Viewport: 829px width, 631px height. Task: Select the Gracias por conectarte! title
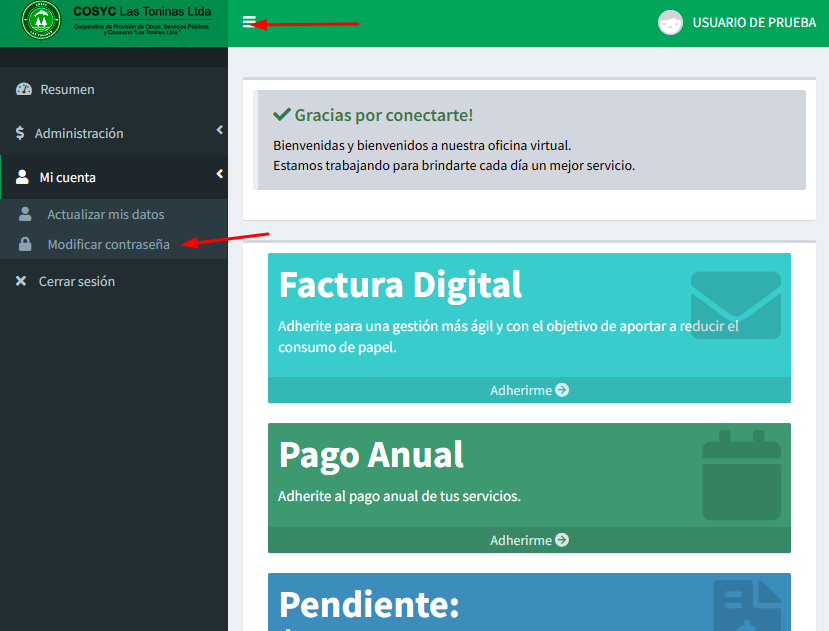(384, 115)
